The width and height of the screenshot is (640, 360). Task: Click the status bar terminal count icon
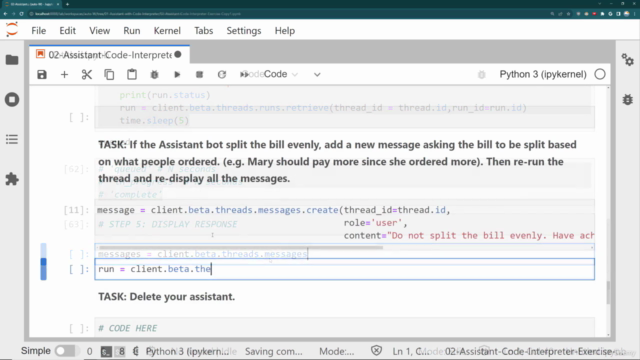(106, 351)
